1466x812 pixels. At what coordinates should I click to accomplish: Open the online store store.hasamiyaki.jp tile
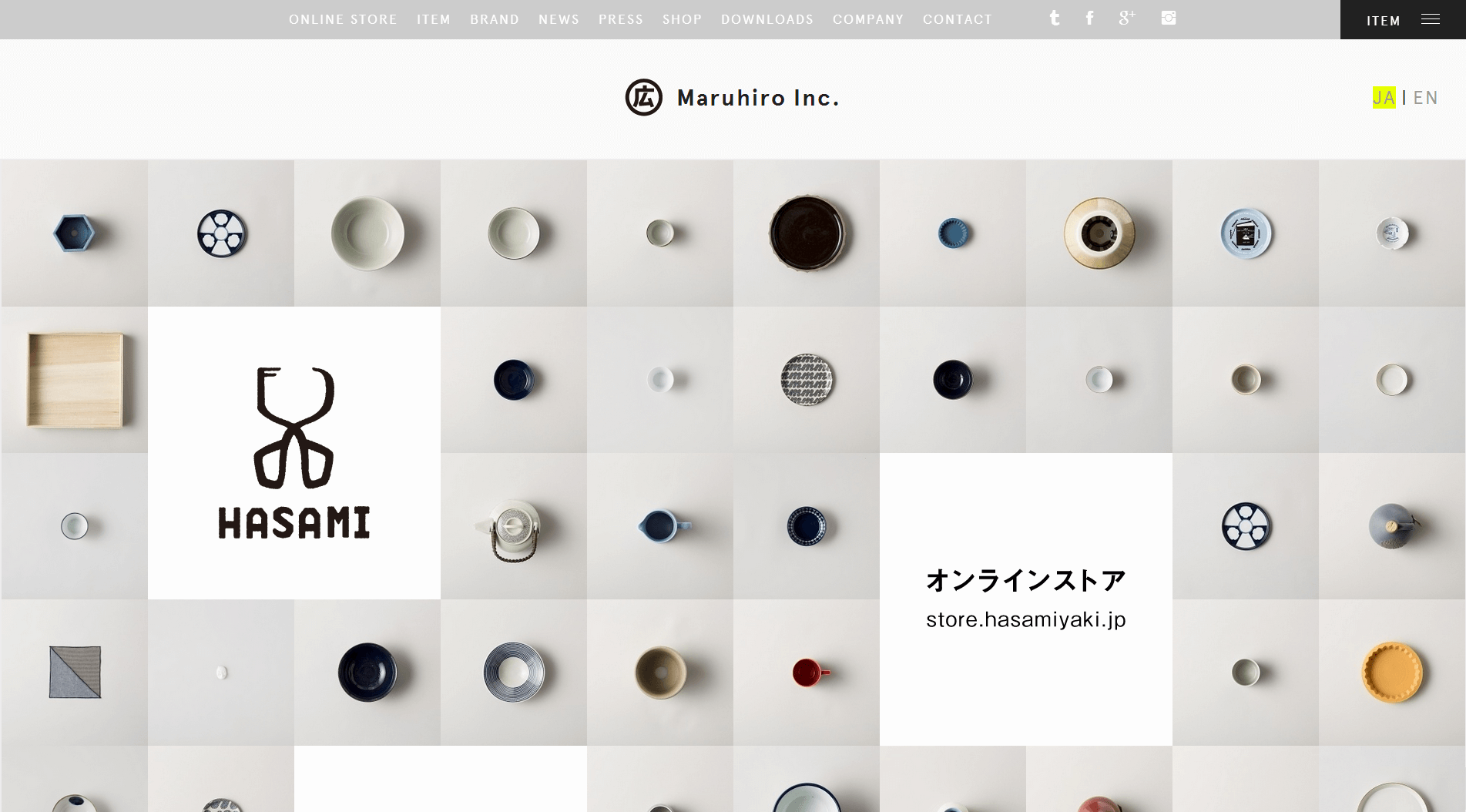[1026, 599]
